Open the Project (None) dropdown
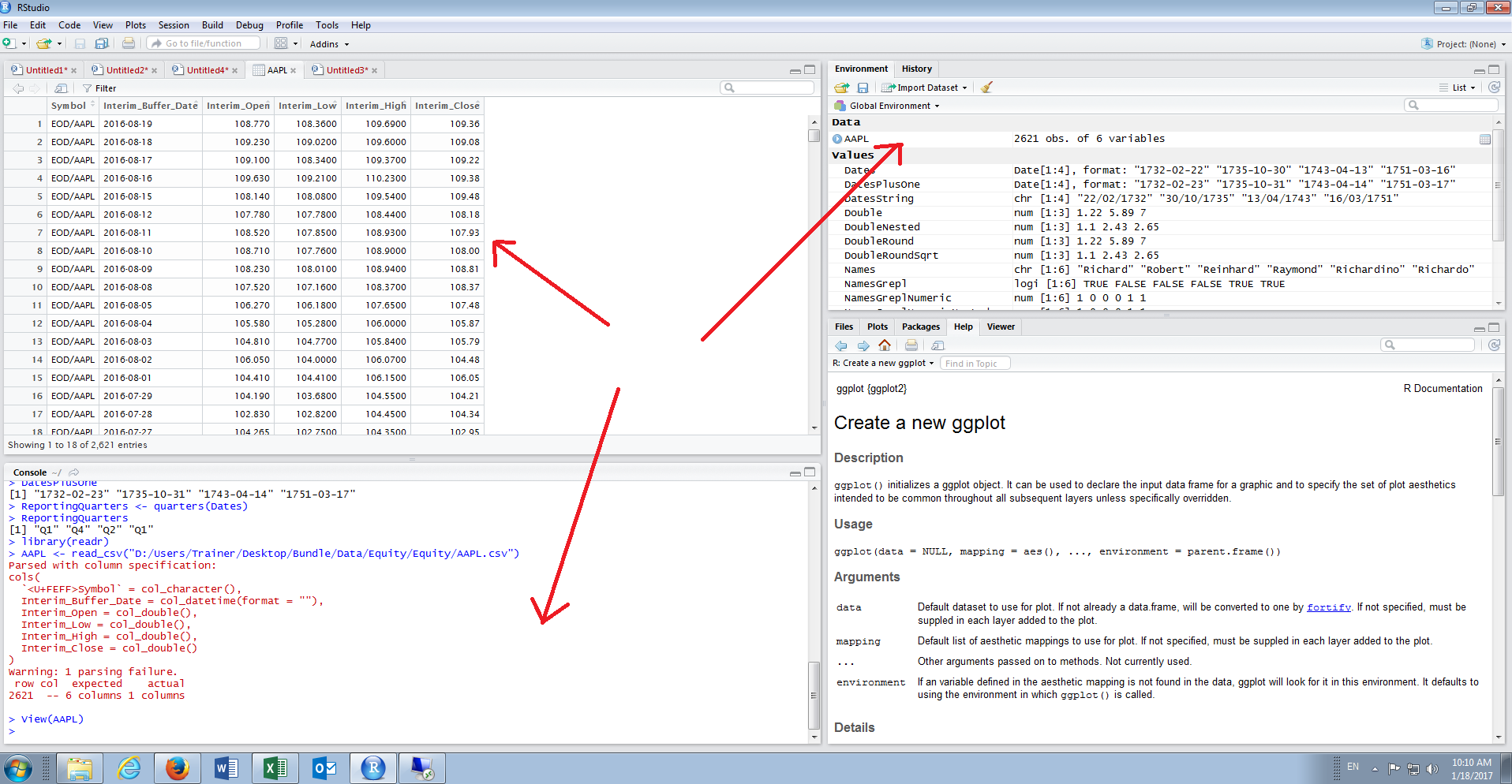The width and height of the screenshot is (1512, 784). [x=1464, y=44]
